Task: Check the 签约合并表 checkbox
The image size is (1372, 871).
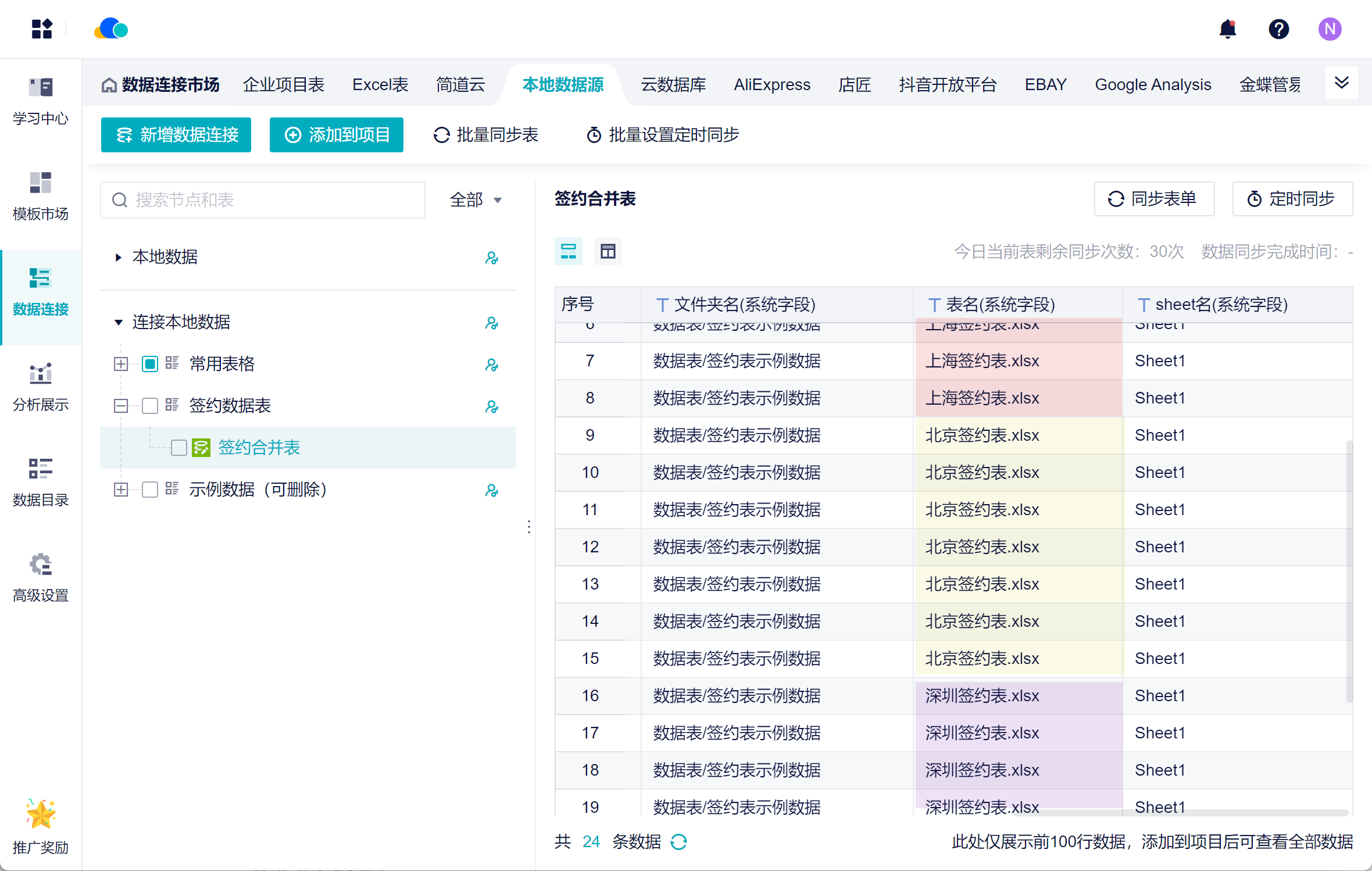Action: [x=178, y=448]
